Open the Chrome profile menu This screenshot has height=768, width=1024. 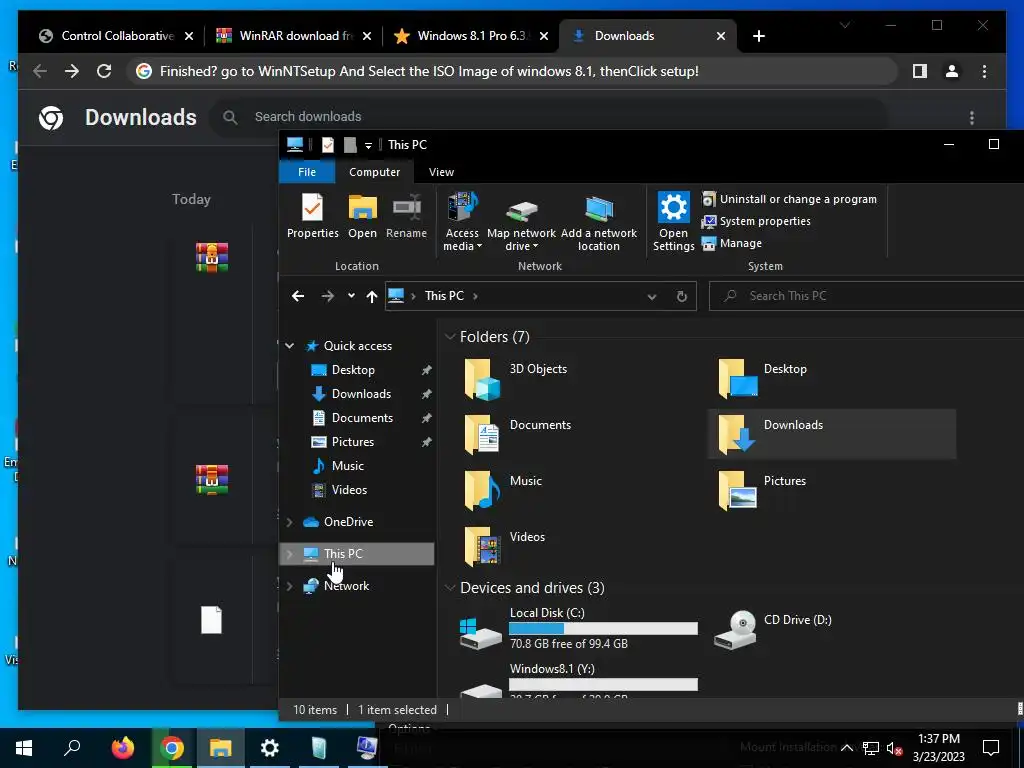click(x=952, y=71)
